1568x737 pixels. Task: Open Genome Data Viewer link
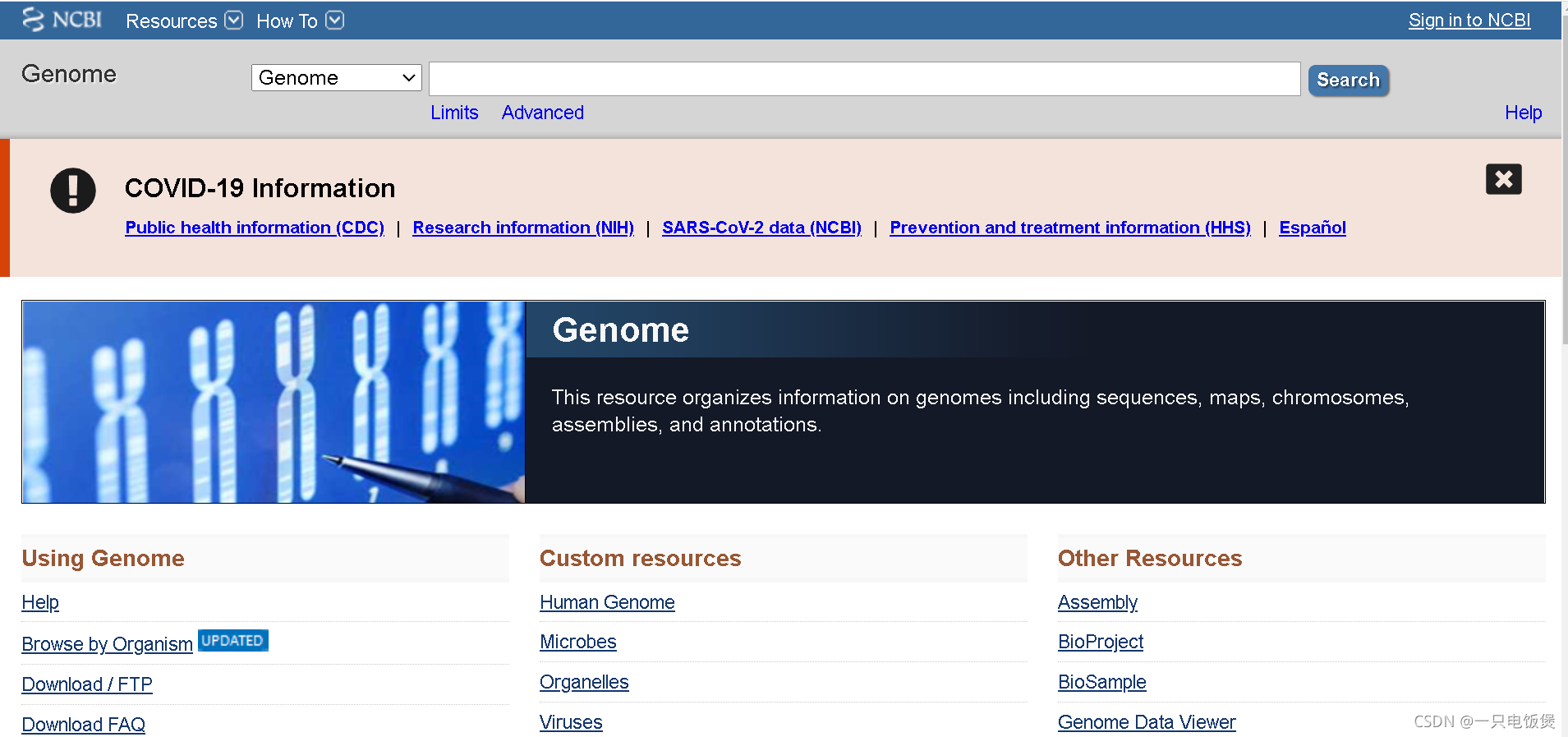click(x=1147, y=722)
